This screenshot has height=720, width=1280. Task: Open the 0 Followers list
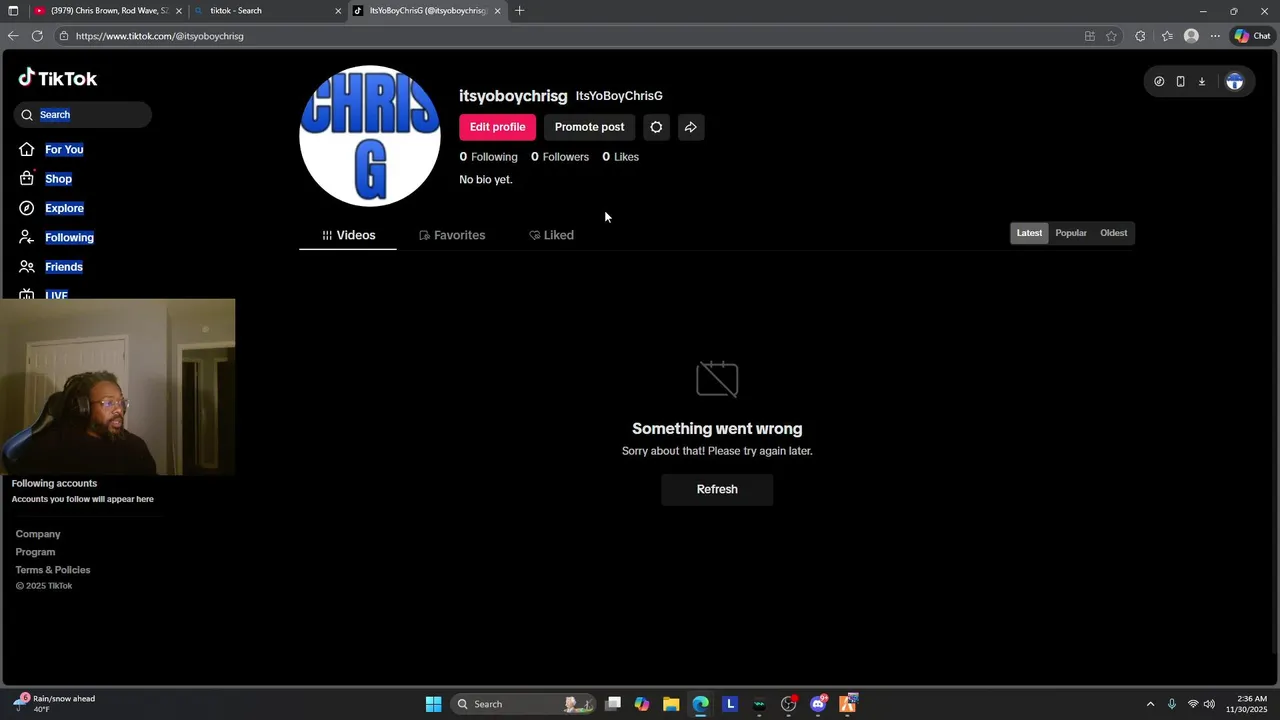point(560,157)
